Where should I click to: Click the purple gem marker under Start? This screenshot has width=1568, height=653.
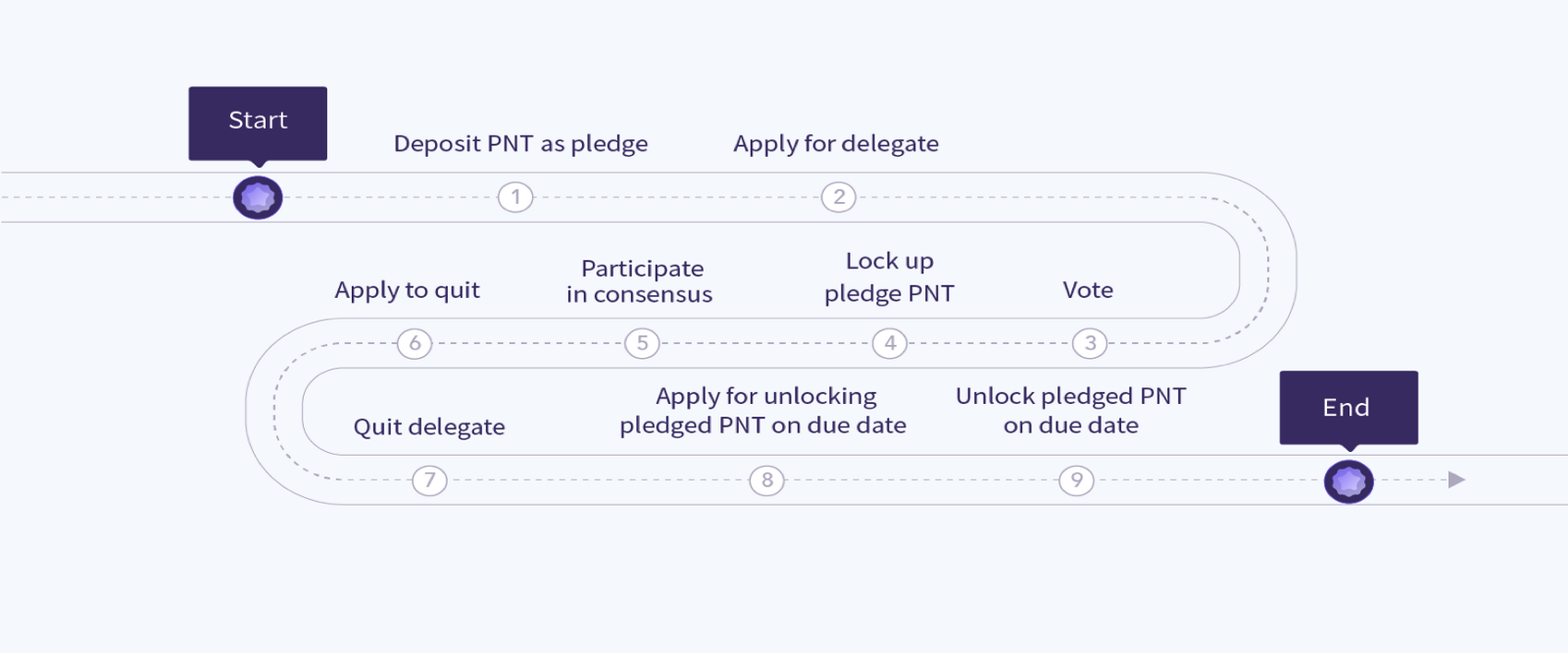(x=258, y=198)
